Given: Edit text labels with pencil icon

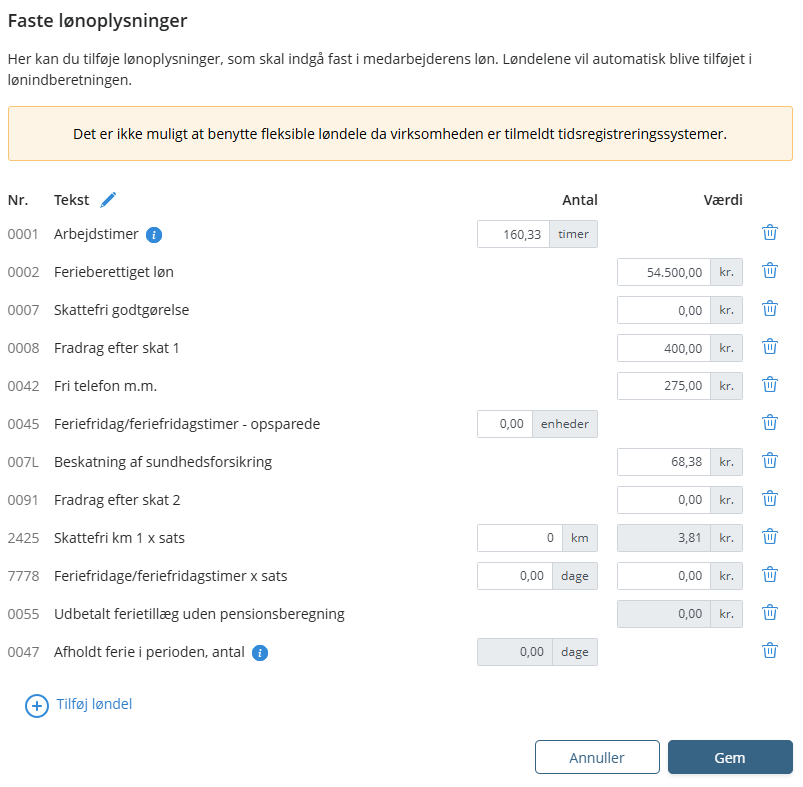Looking at the screenshot, I should (108, 200).
